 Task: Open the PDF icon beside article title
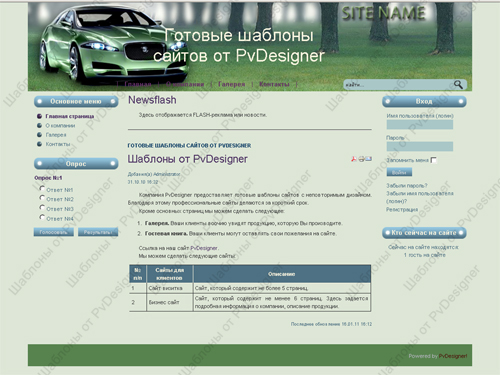tap(354, 159)
